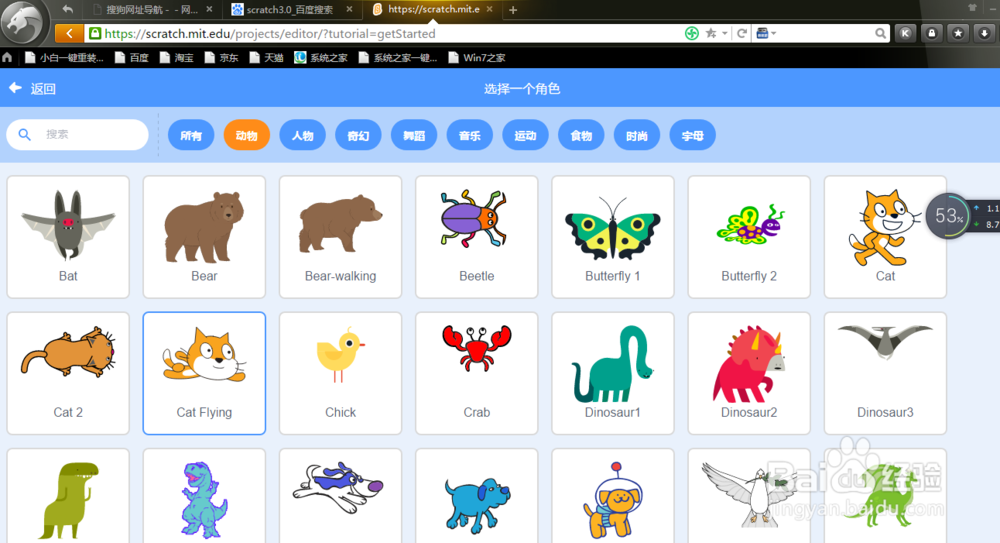Bookmark page with the star icon
This screenshot has height=543, width=1000.
coord(710,33)
